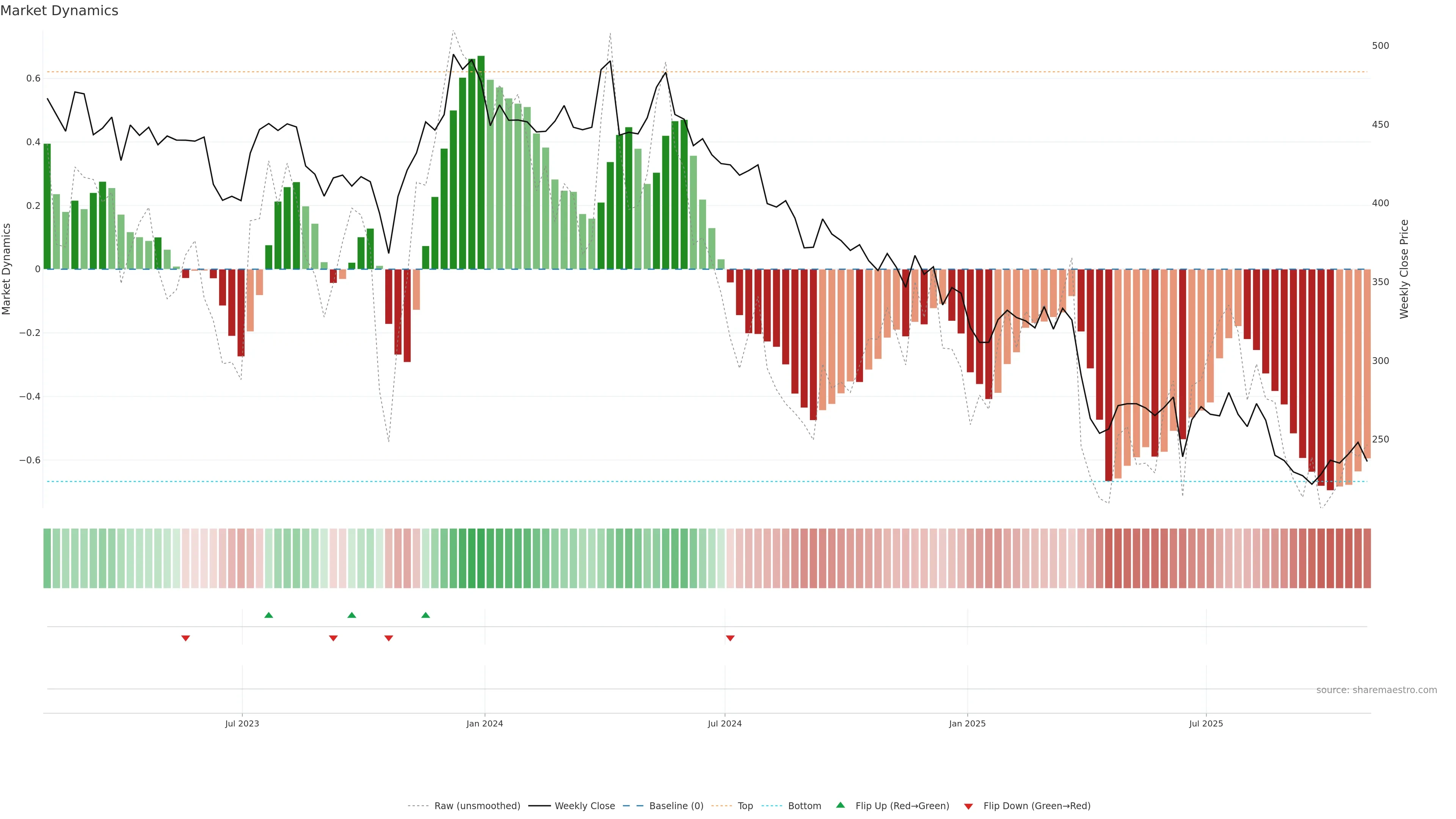Click the Jan 2024 x-axis label

[485, 723]
